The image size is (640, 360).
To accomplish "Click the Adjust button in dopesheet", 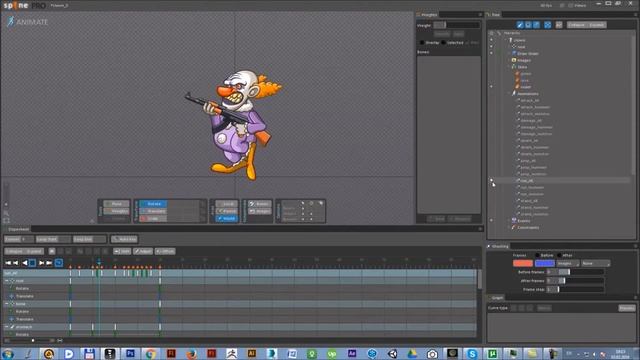I will [143, 251].
